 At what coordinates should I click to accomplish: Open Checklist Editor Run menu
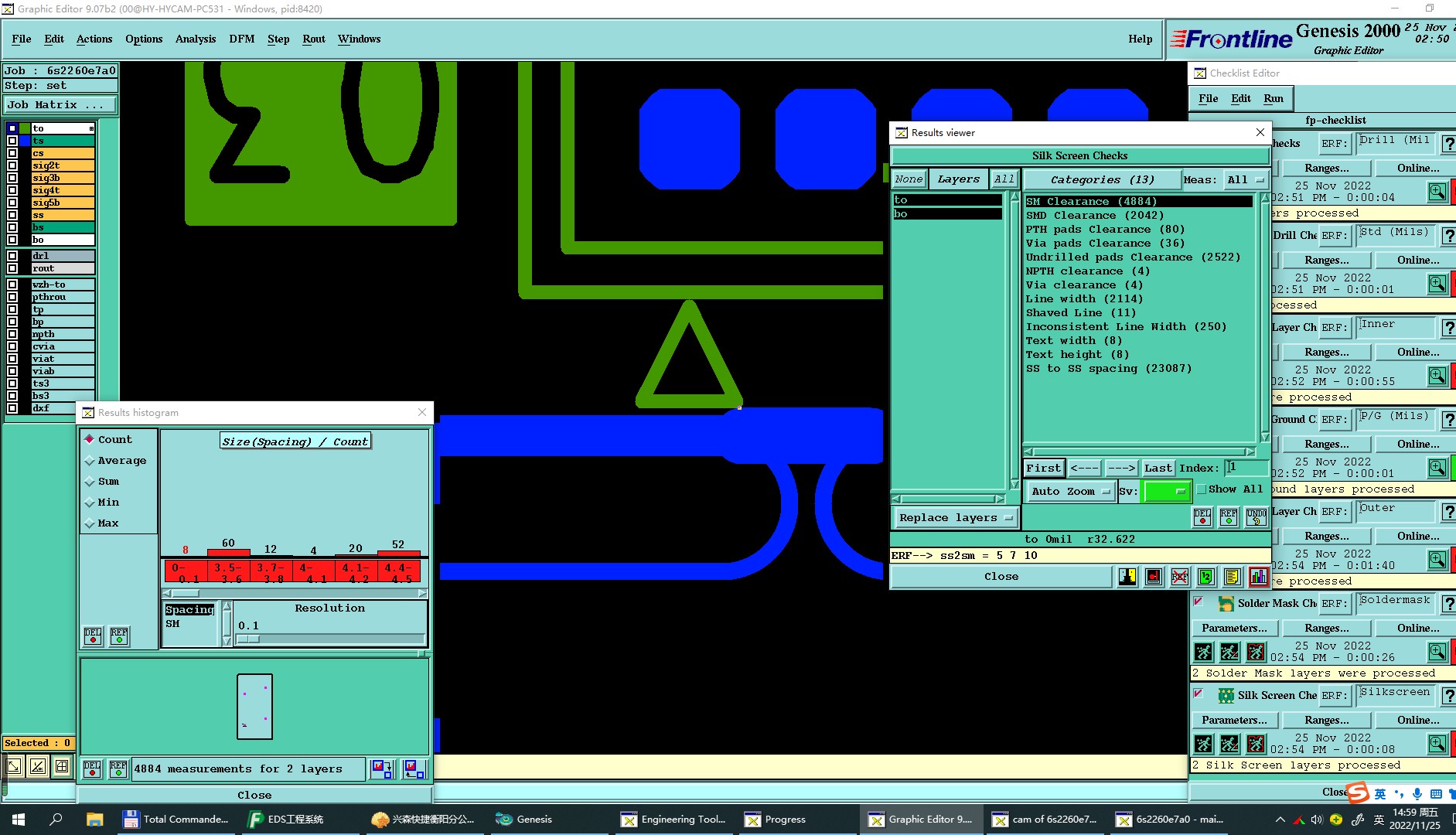[x=1274, y=98]
